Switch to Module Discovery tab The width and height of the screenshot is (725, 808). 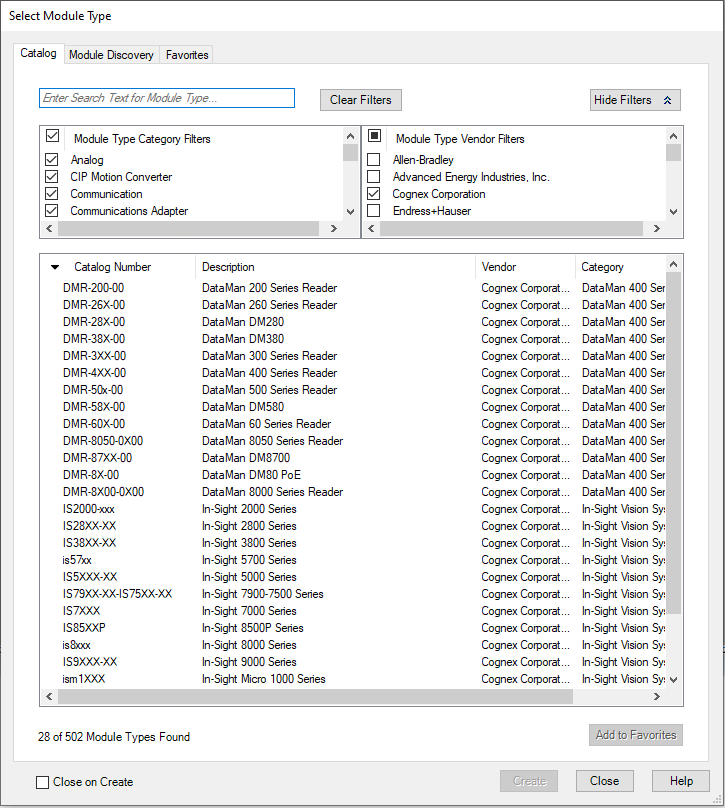111,55
